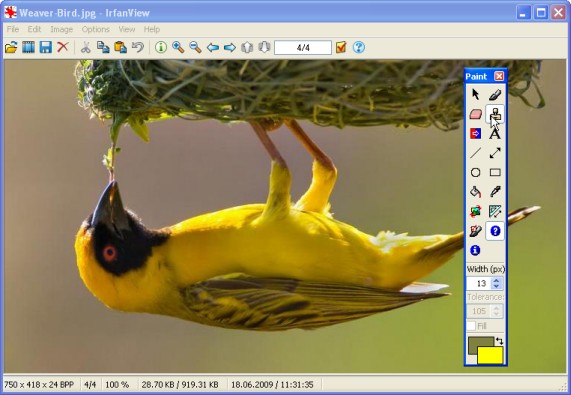571x395 pixels.
Task: Select the arrow pointer tool in Paint
Action: [475, 95]
